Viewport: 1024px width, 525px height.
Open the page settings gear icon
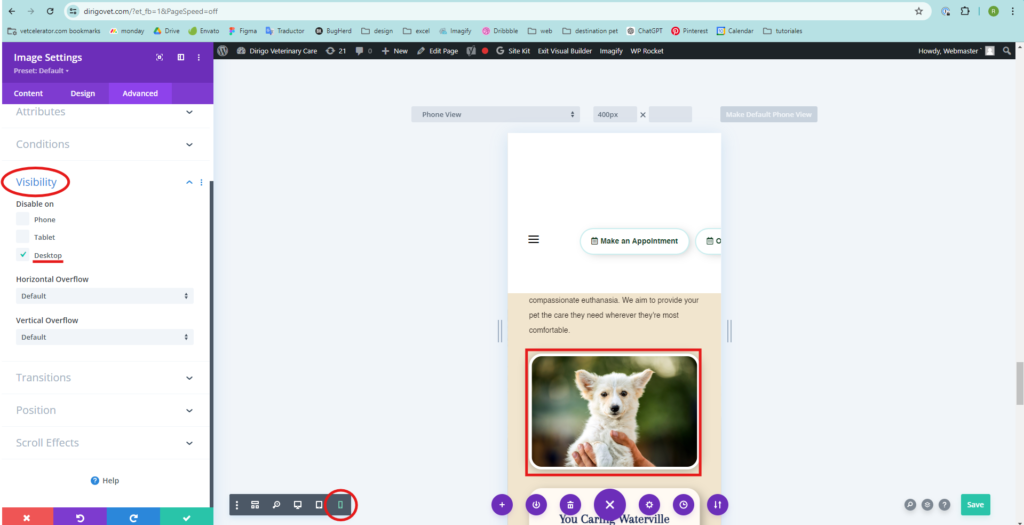point(649,505)
